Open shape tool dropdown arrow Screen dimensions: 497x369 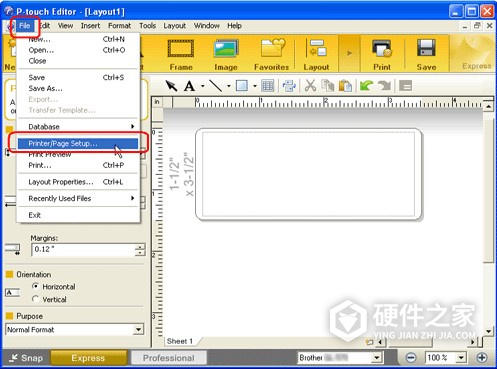[255, 86]
